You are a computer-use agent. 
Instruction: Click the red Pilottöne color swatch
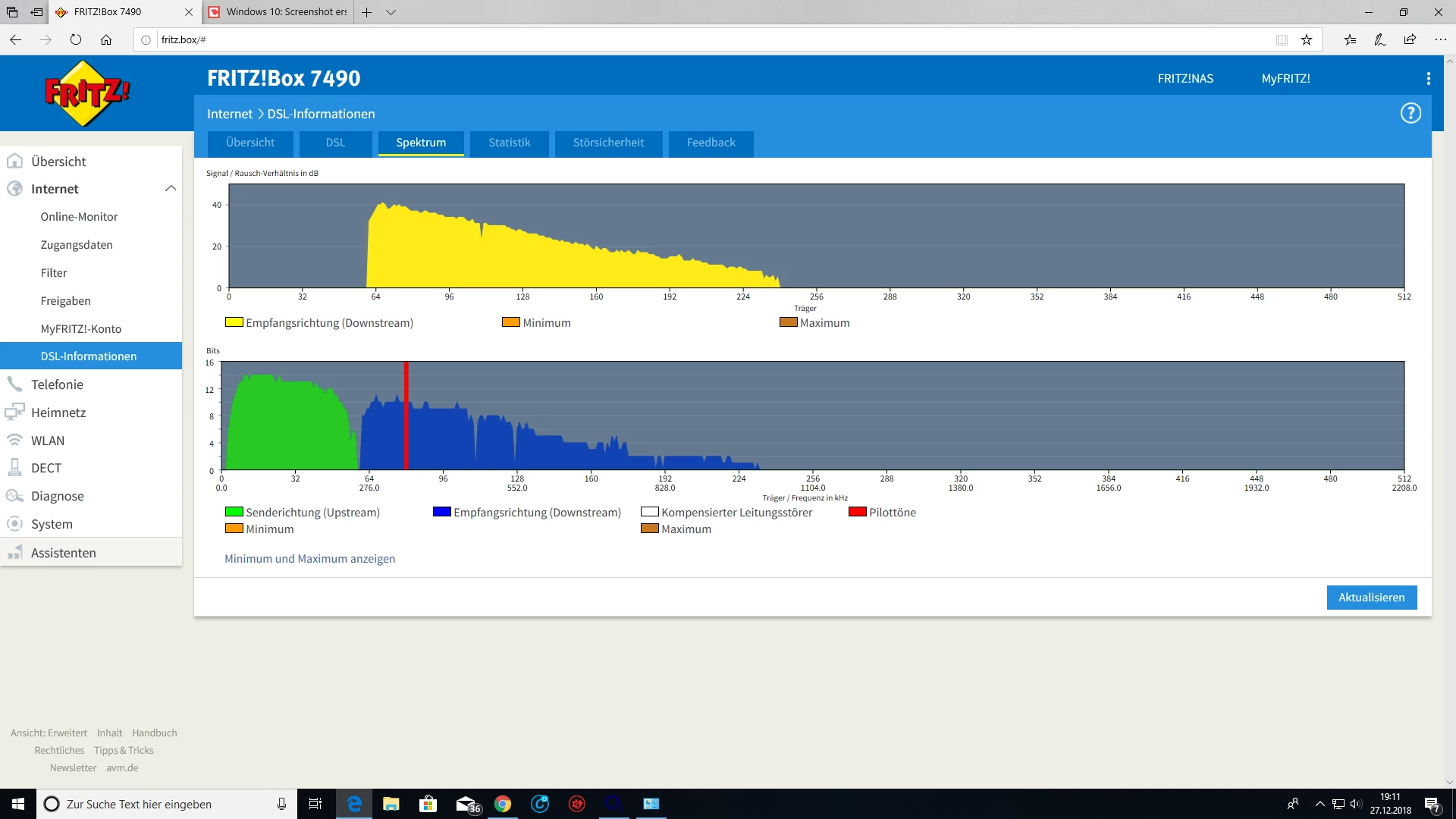pyautogui.click(x=857, y=512)
